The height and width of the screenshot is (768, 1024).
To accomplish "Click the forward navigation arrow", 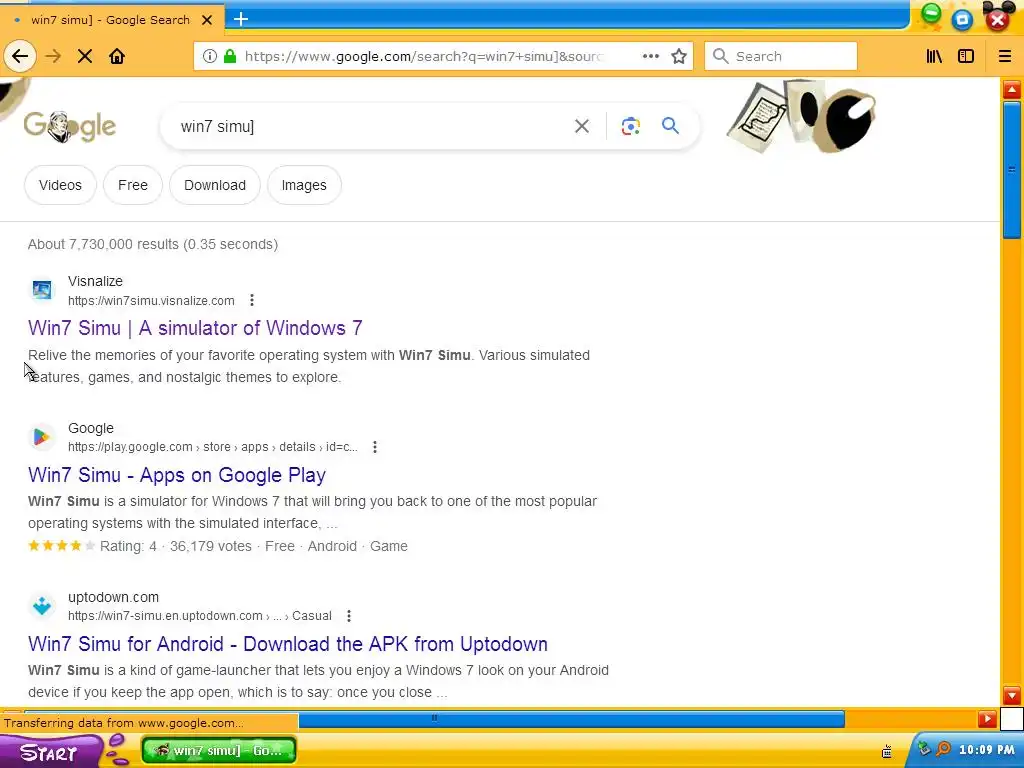I will click(x=53, y=56).
